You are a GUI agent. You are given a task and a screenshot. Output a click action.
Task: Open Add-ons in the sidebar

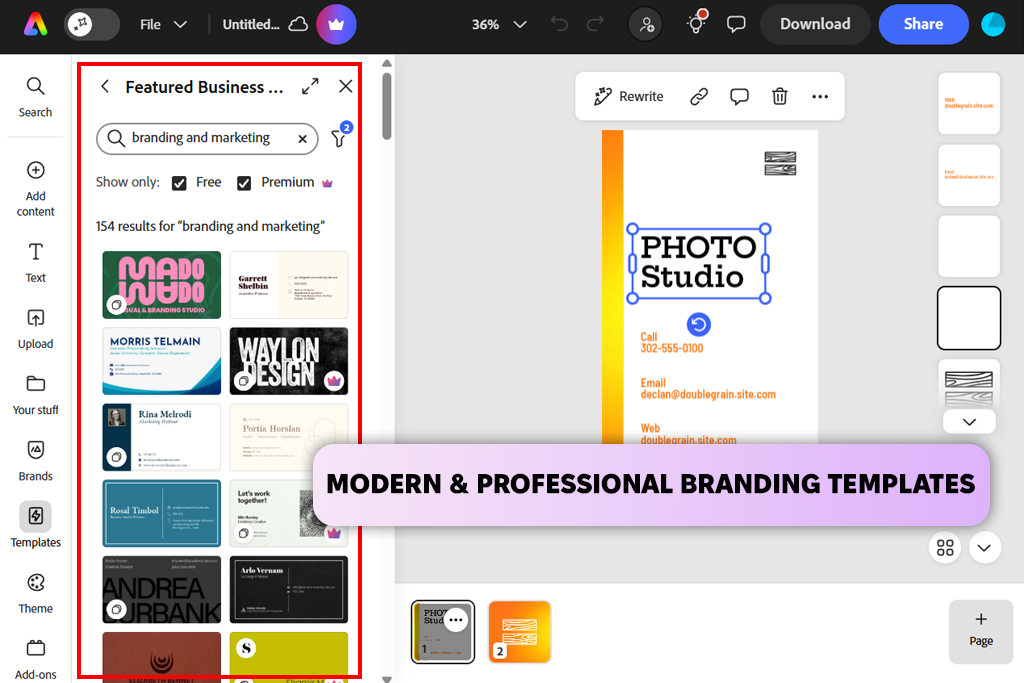35,659
